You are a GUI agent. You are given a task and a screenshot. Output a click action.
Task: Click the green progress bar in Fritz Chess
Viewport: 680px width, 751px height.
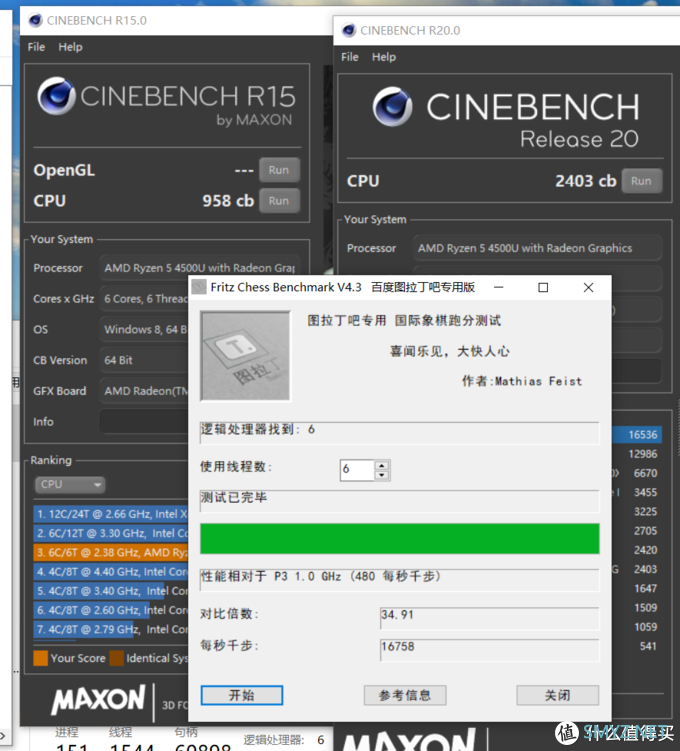pos(400,538)
